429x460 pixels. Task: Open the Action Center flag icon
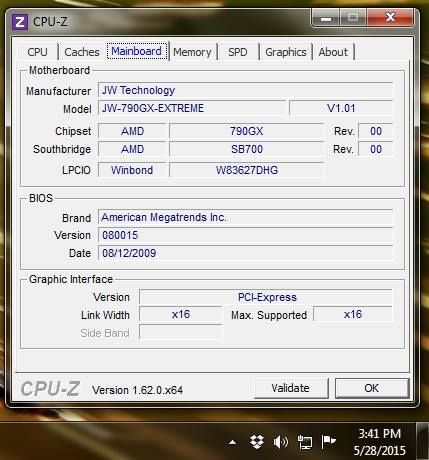(328, 442)
